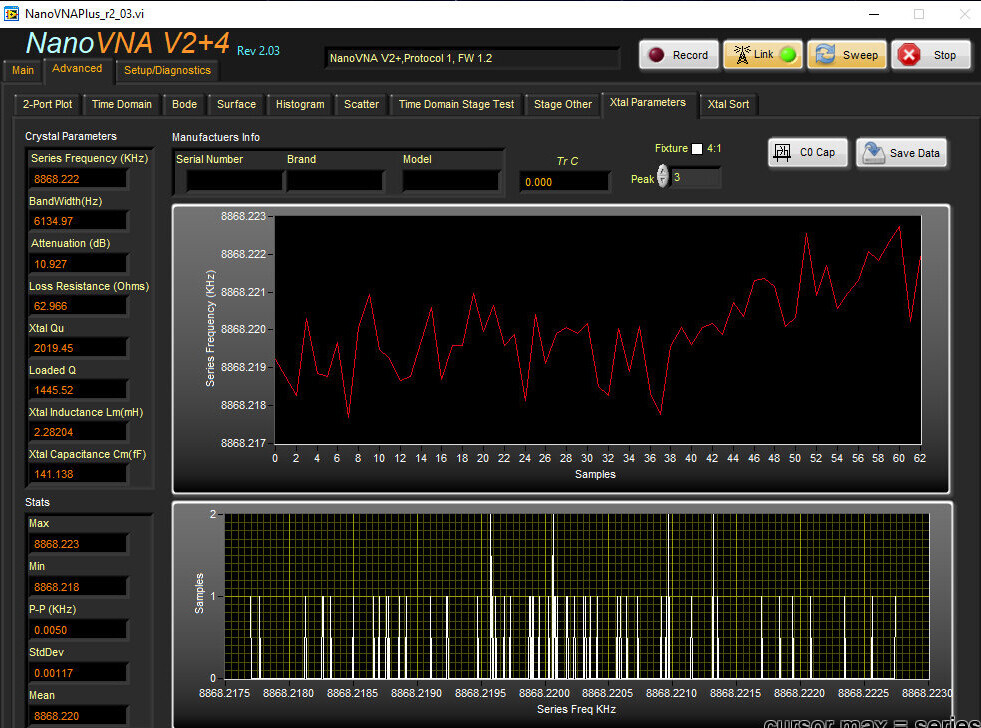Click the capacitor icon on C0 Cap
981x728 pixels.
click(x=782, y=152)
